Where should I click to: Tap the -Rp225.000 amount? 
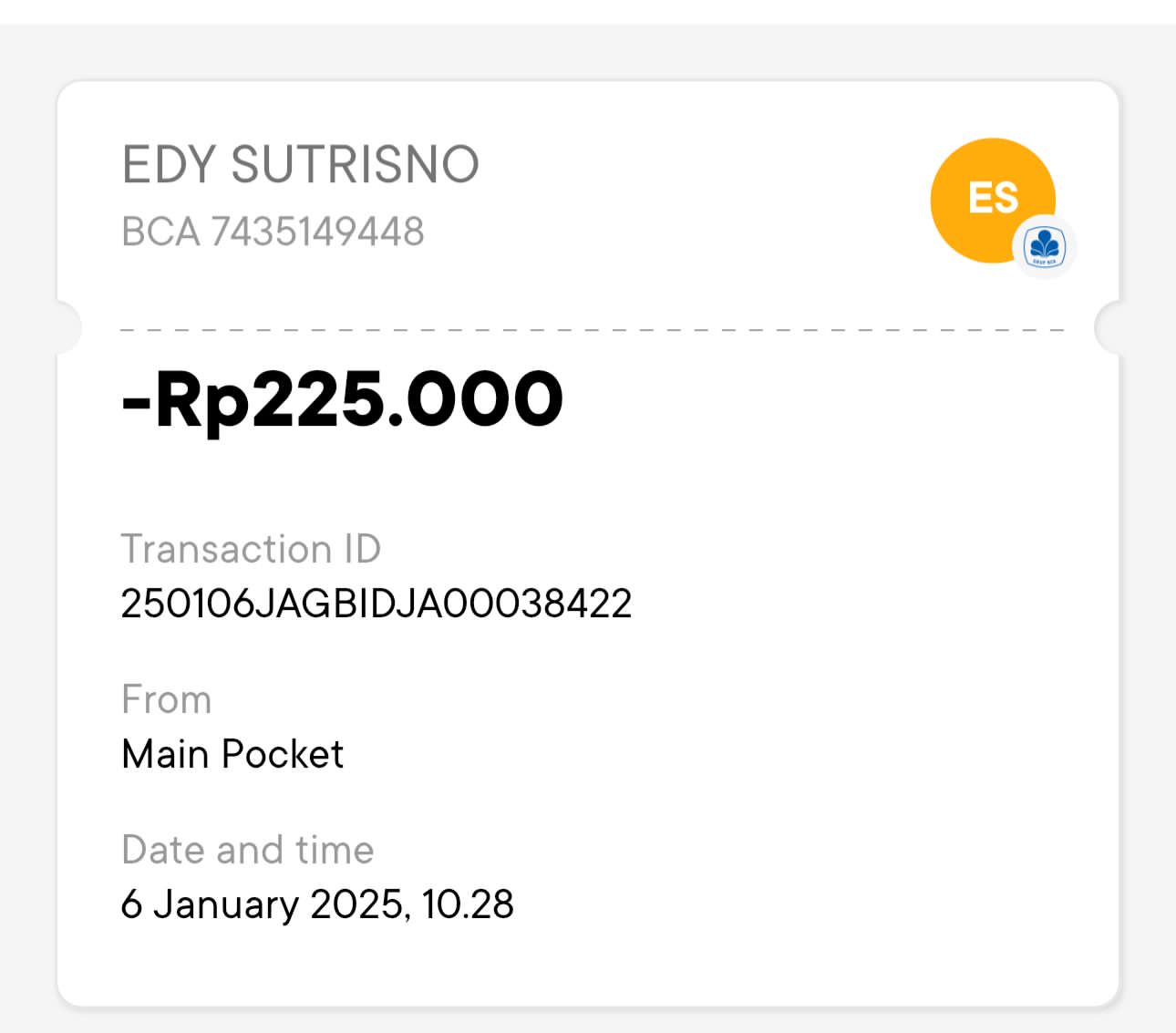343,399
